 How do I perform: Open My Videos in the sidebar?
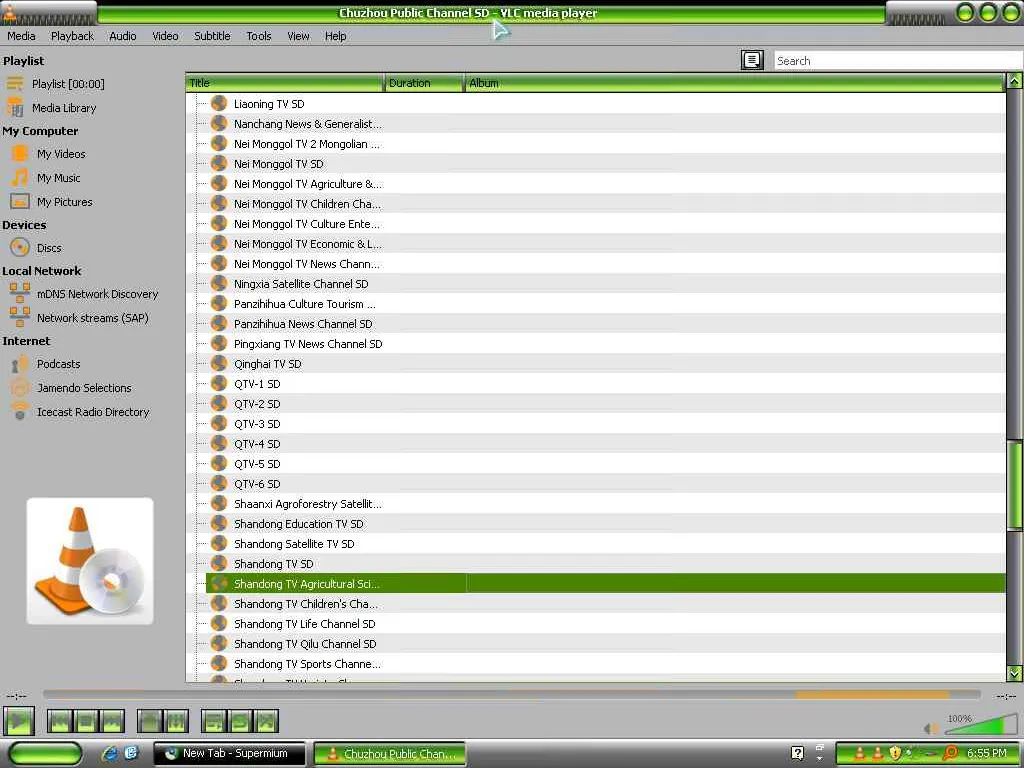tap(61, 153)
